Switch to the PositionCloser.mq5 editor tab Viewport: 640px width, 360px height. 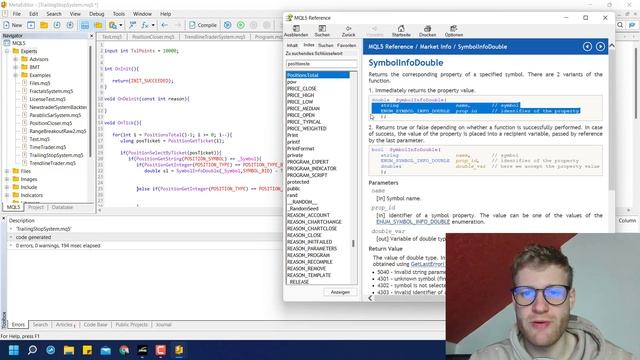tap(153, 37)
